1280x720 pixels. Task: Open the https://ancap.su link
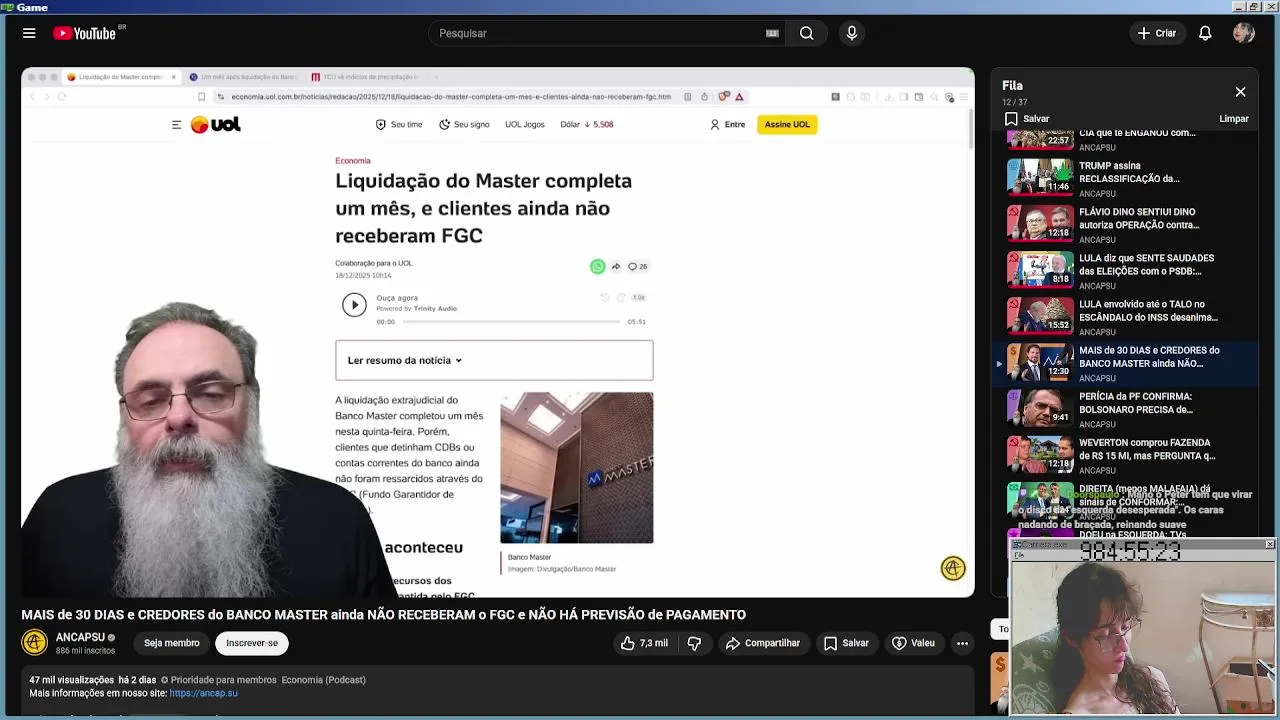tap(204, 693)
